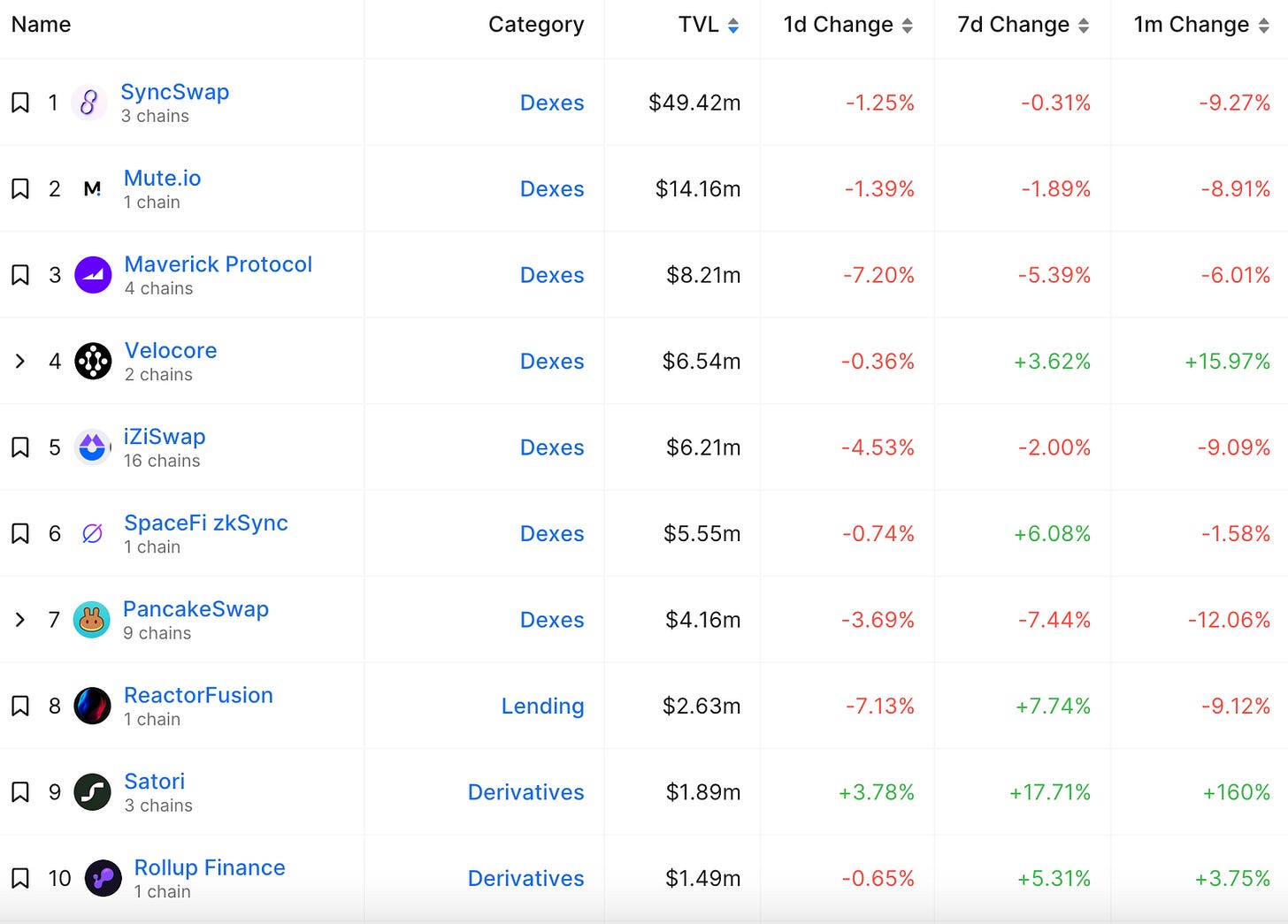Select the $1.89m TVL value
1288x924 pixels.
[703, 792]
